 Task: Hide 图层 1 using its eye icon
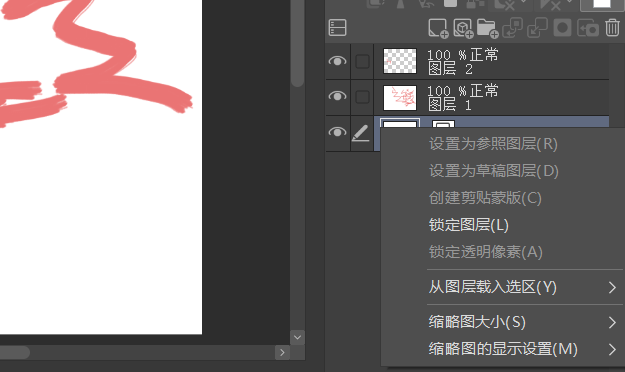coord(337,96)
